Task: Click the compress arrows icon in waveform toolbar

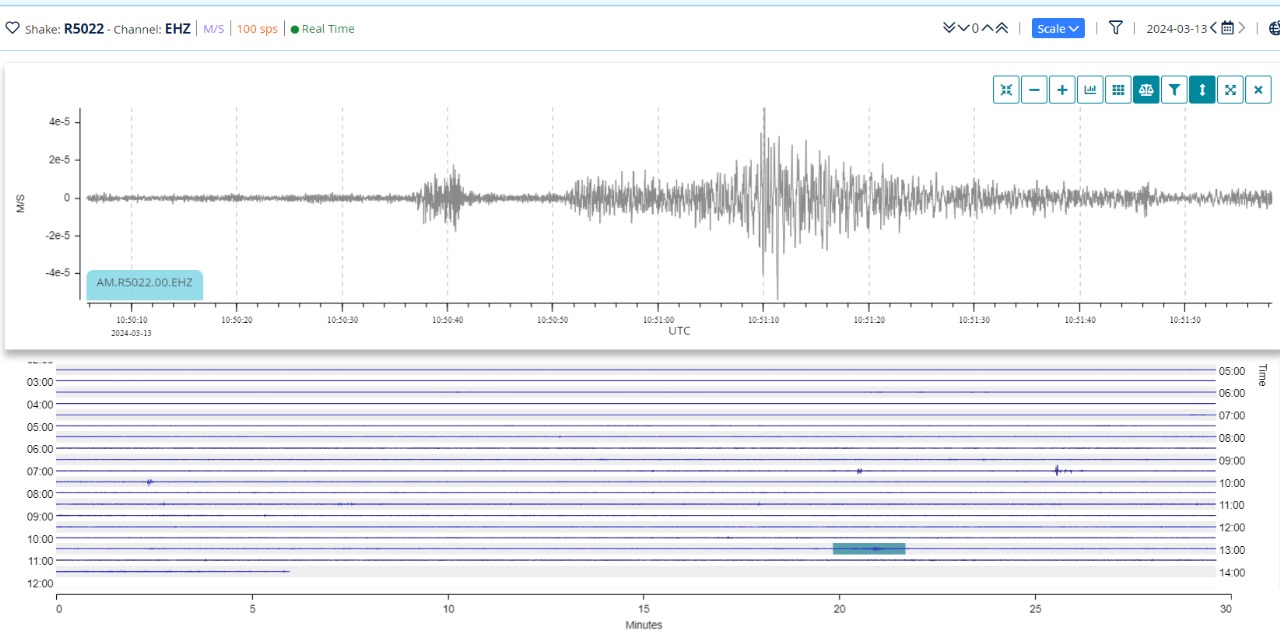Action: tap(1006, 90)
